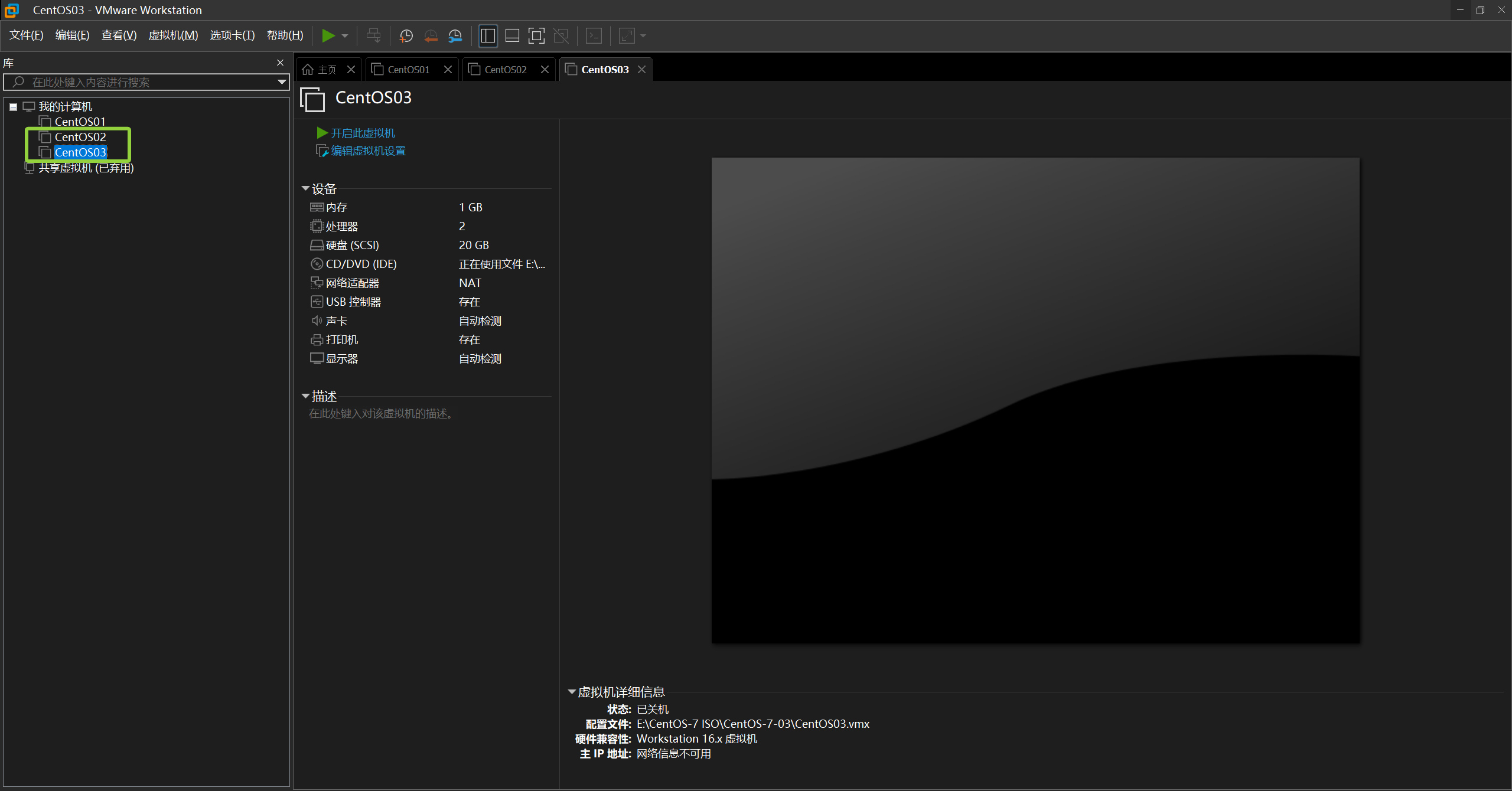
Task: Collapse the 虚拟机详细信息 section
Action: coord(571,691)
